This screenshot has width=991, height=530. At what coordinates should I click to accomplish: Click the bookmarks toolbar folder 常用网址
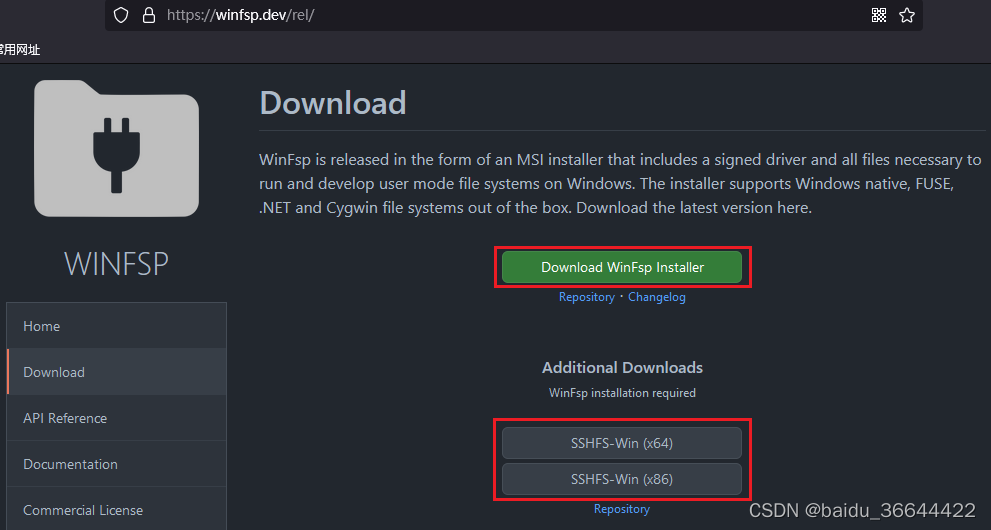[19, 50]
